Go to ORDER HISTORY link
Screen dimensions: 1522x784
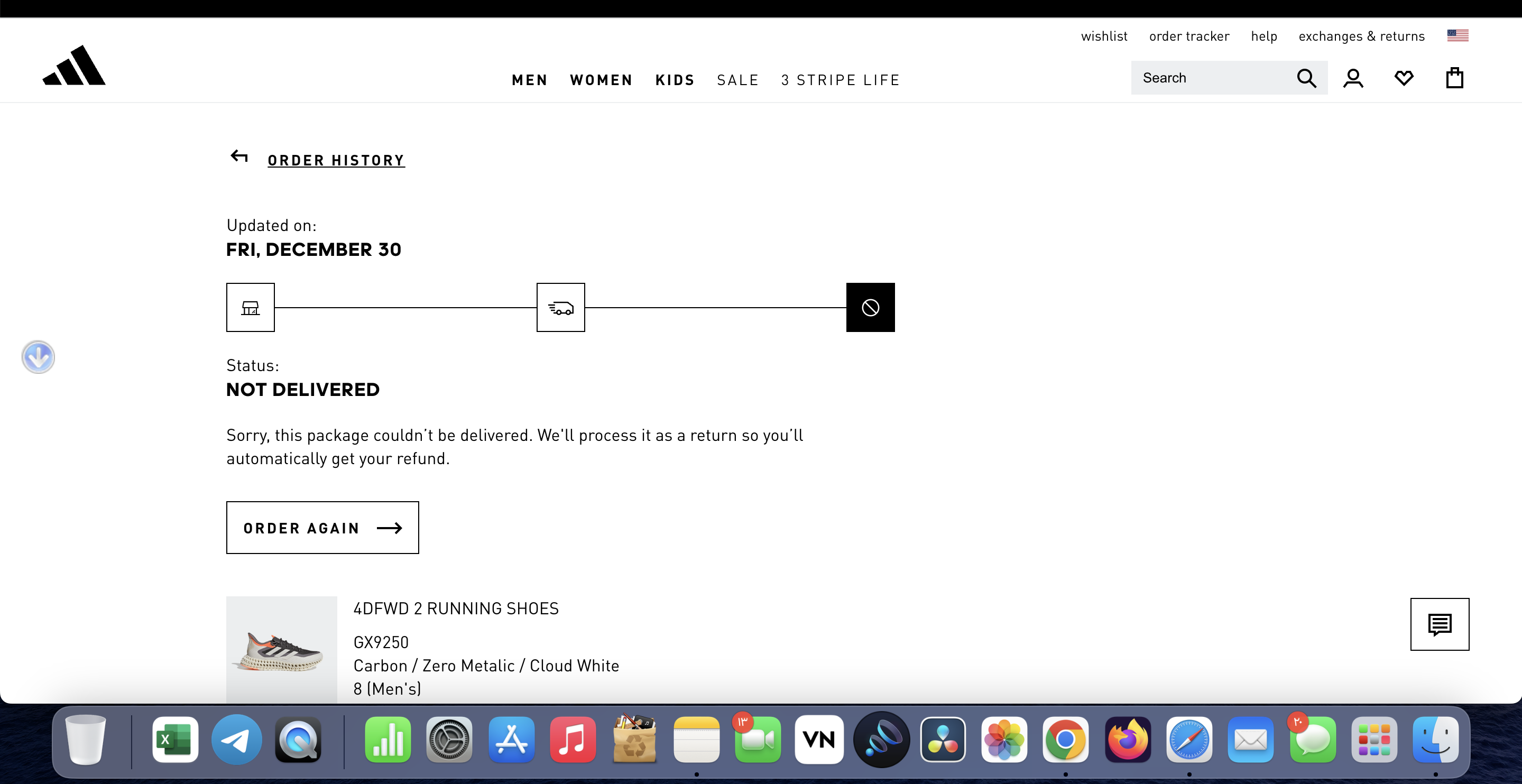[336, 160]
